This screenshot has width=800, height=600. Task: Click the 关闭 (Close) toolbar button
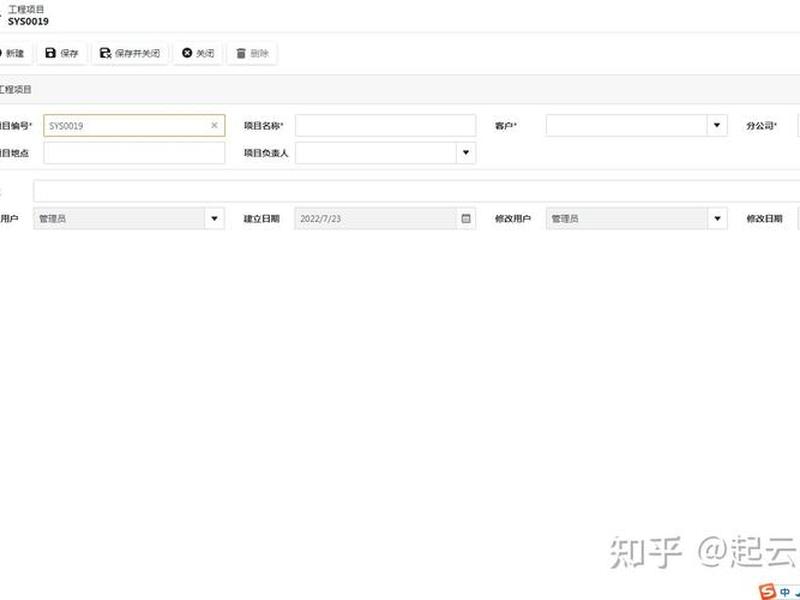point(198,53)
